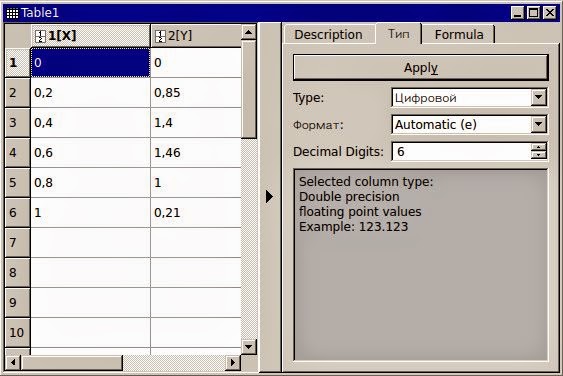Open the Type dropdown showing Цифровой
The image size is (563, 376).
(x=469, y=97)
